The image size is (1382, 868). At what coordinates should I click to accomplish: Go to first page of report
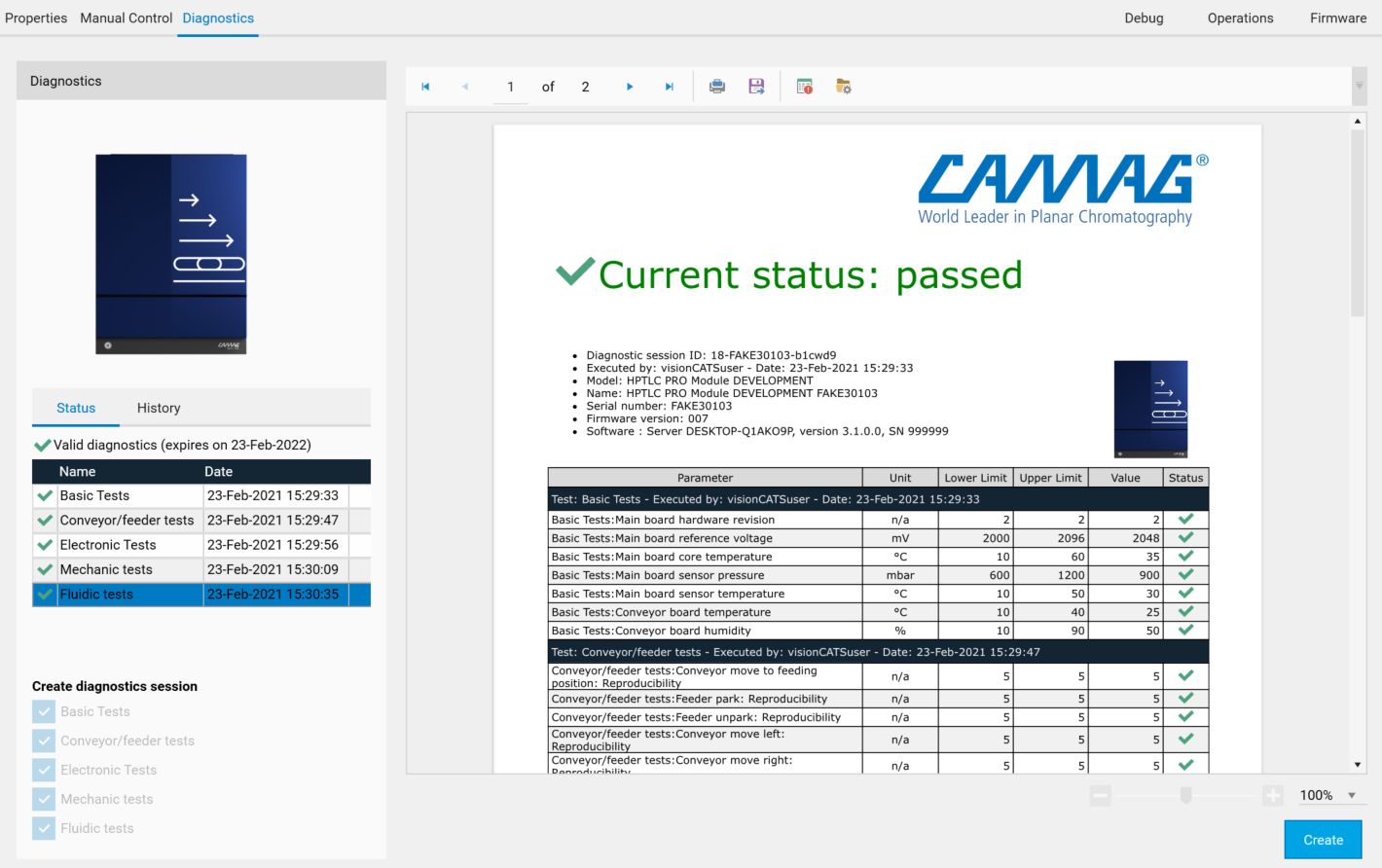(x=425, y=87)
